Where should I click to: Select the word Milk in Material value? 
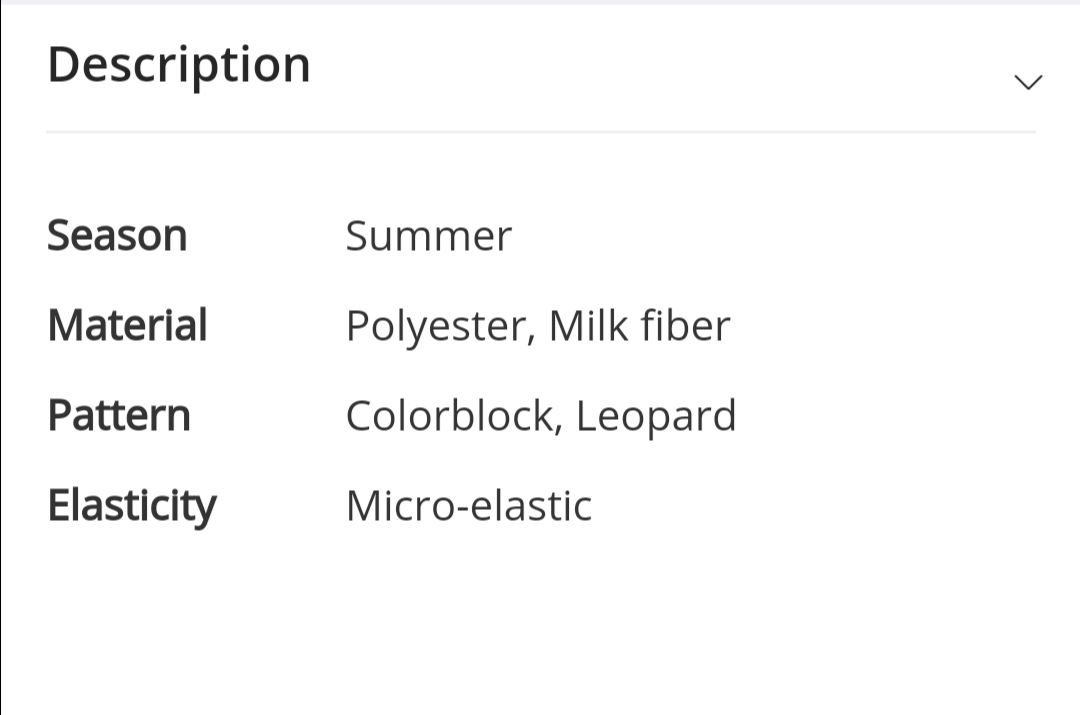coord(589,325)
